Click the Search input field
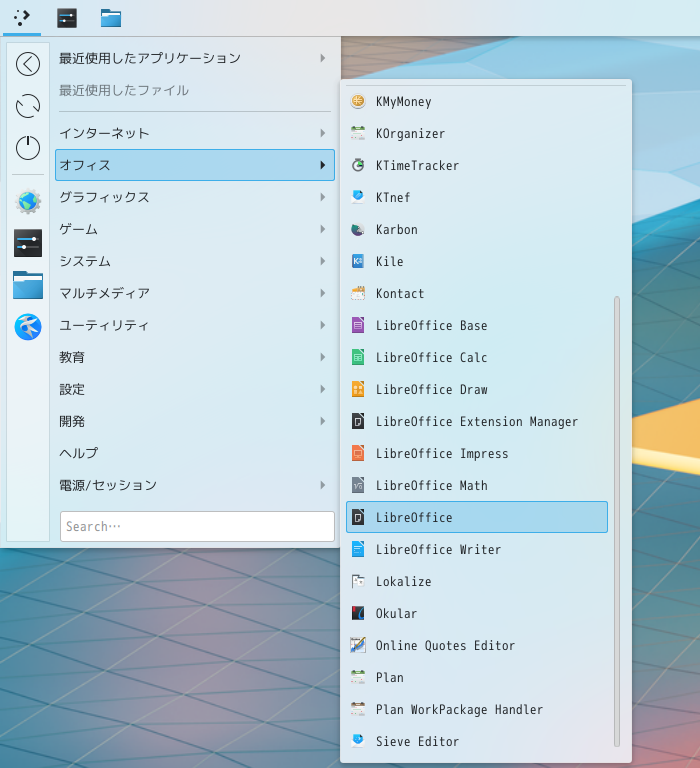 197,527
